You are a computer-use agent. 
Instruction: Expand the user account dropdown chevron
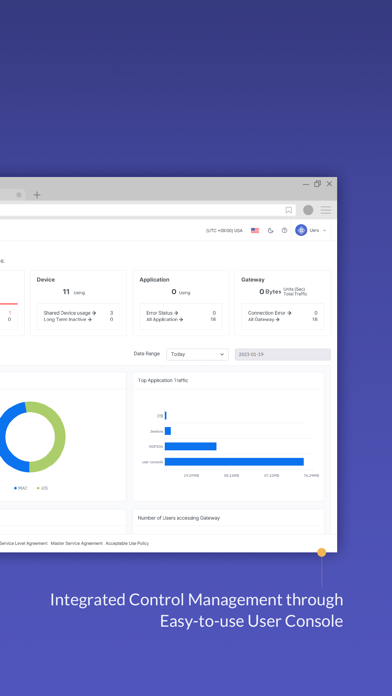325,230
